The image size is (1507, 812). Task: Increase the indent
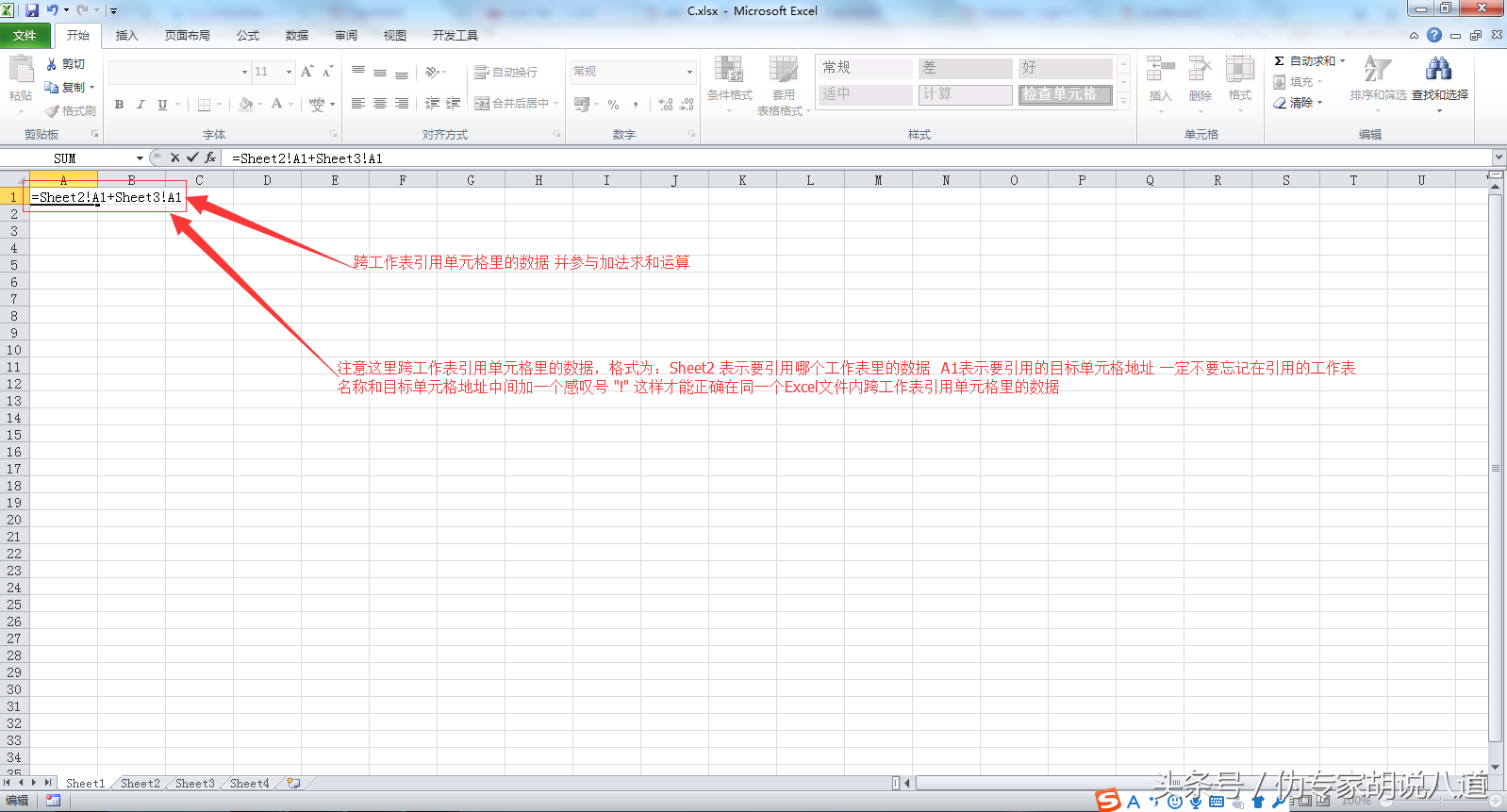click(454, 104)
